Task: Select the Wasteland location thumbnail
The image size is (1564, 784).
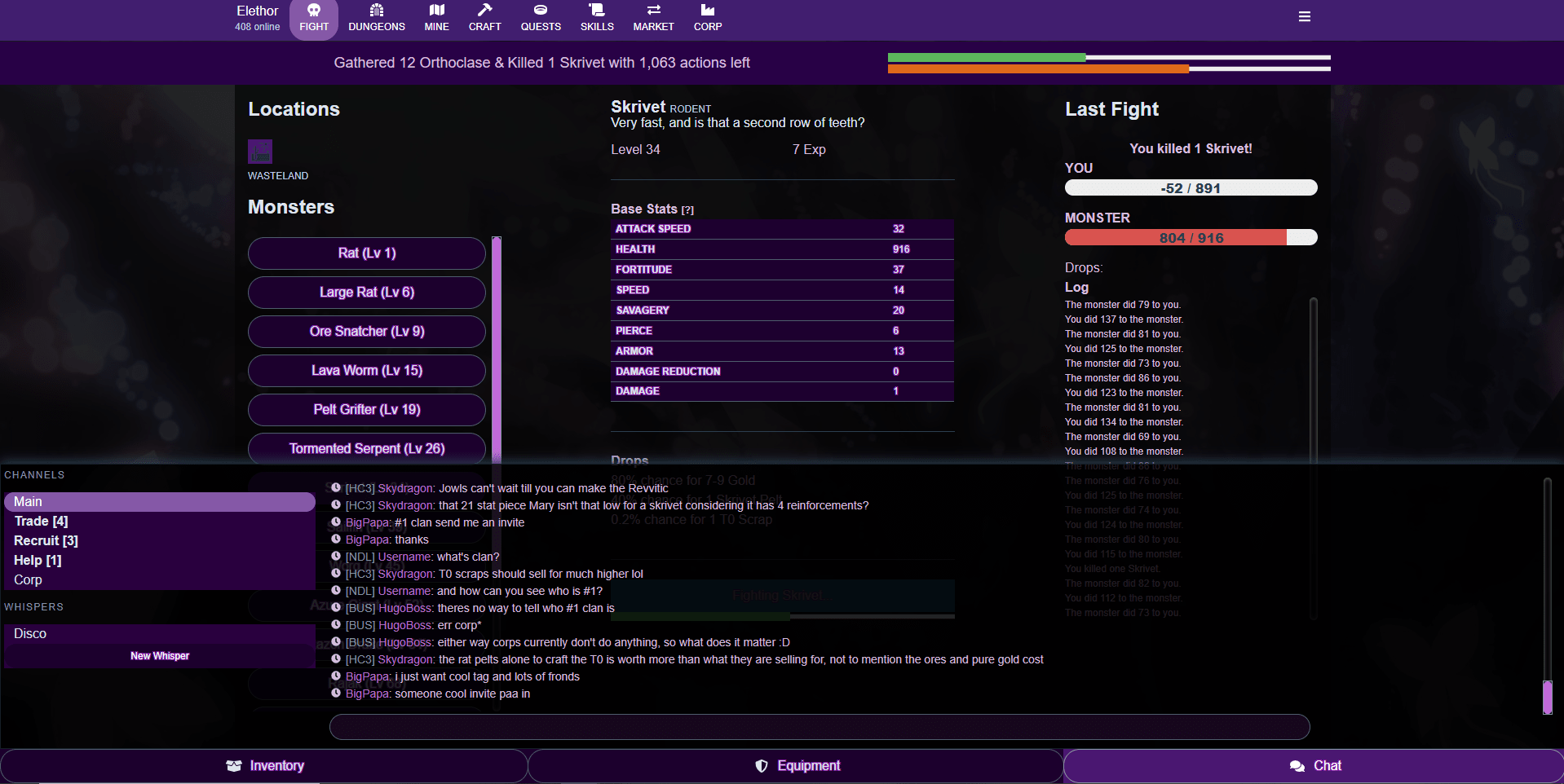Action: tap(260, 152)
